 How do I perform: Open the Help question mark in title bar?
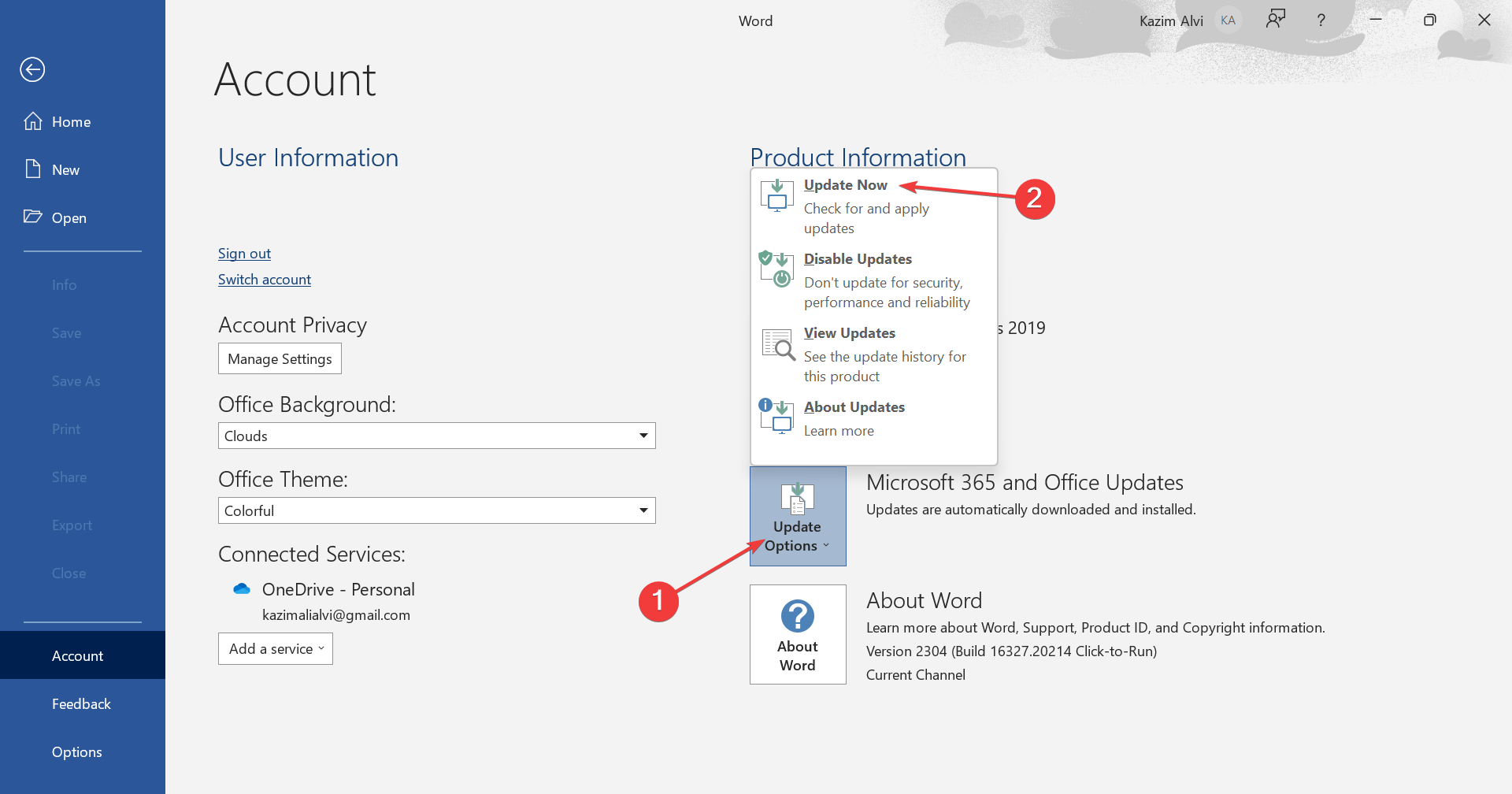1321,20
